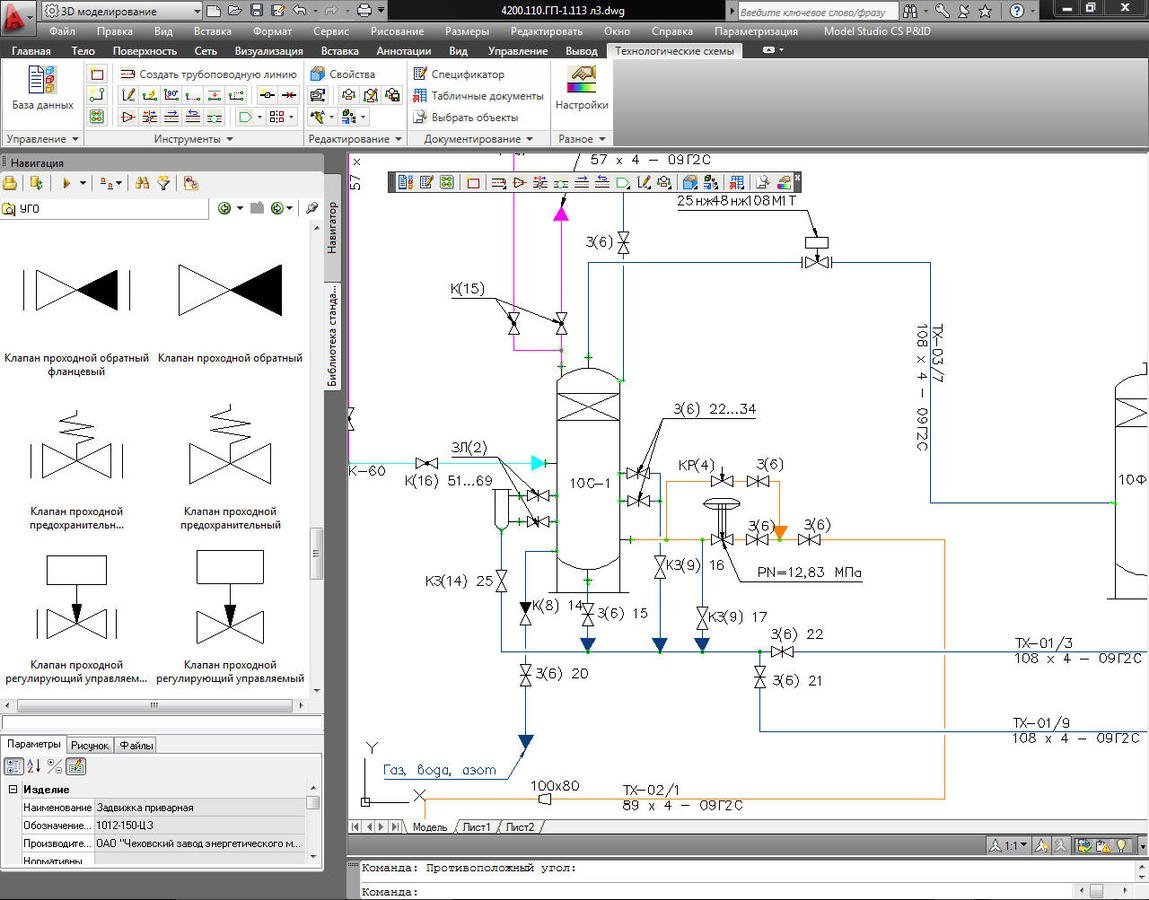Click the star favorites icon in title bar

pos(986,11)
